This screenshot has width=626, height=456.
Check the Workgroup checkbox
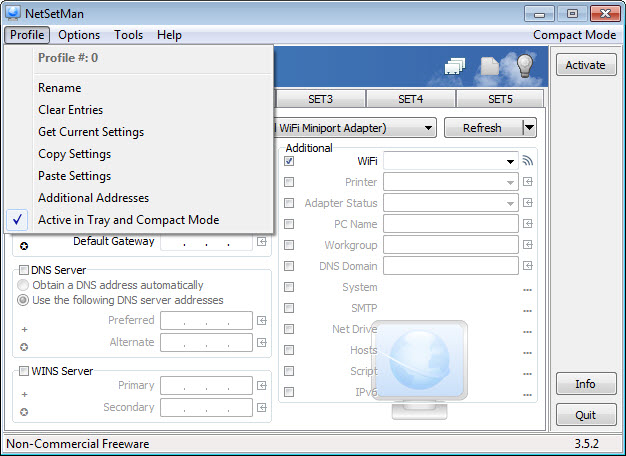[x=289, y=245]
